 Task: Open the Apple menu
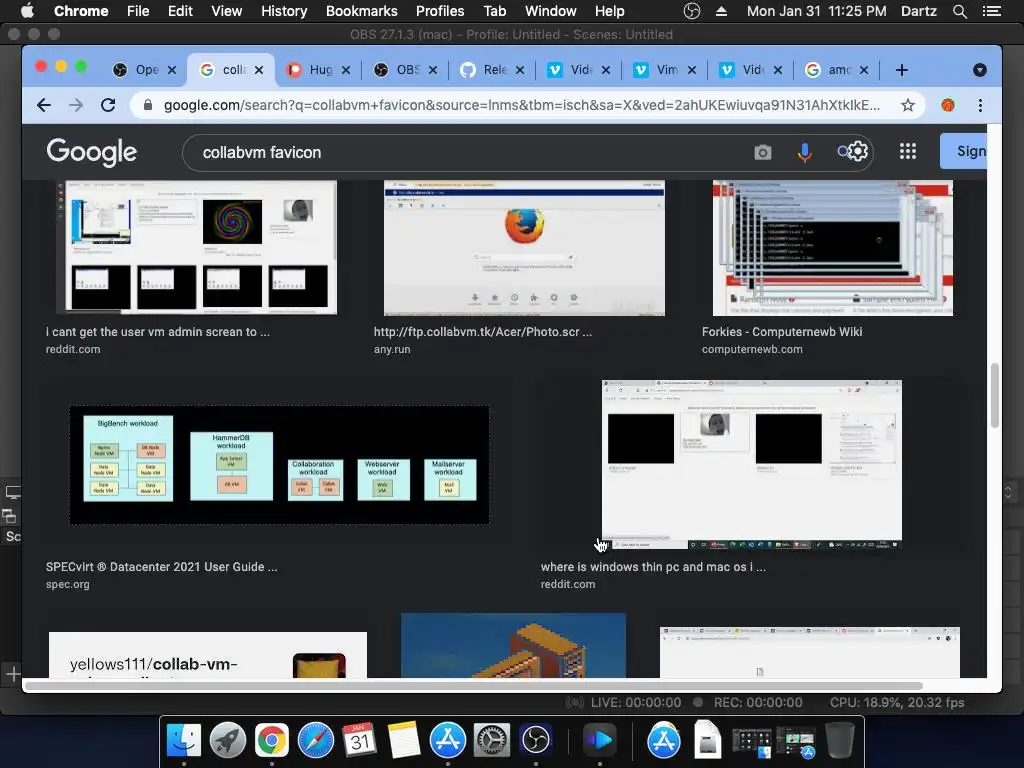(x=27, y=11)
